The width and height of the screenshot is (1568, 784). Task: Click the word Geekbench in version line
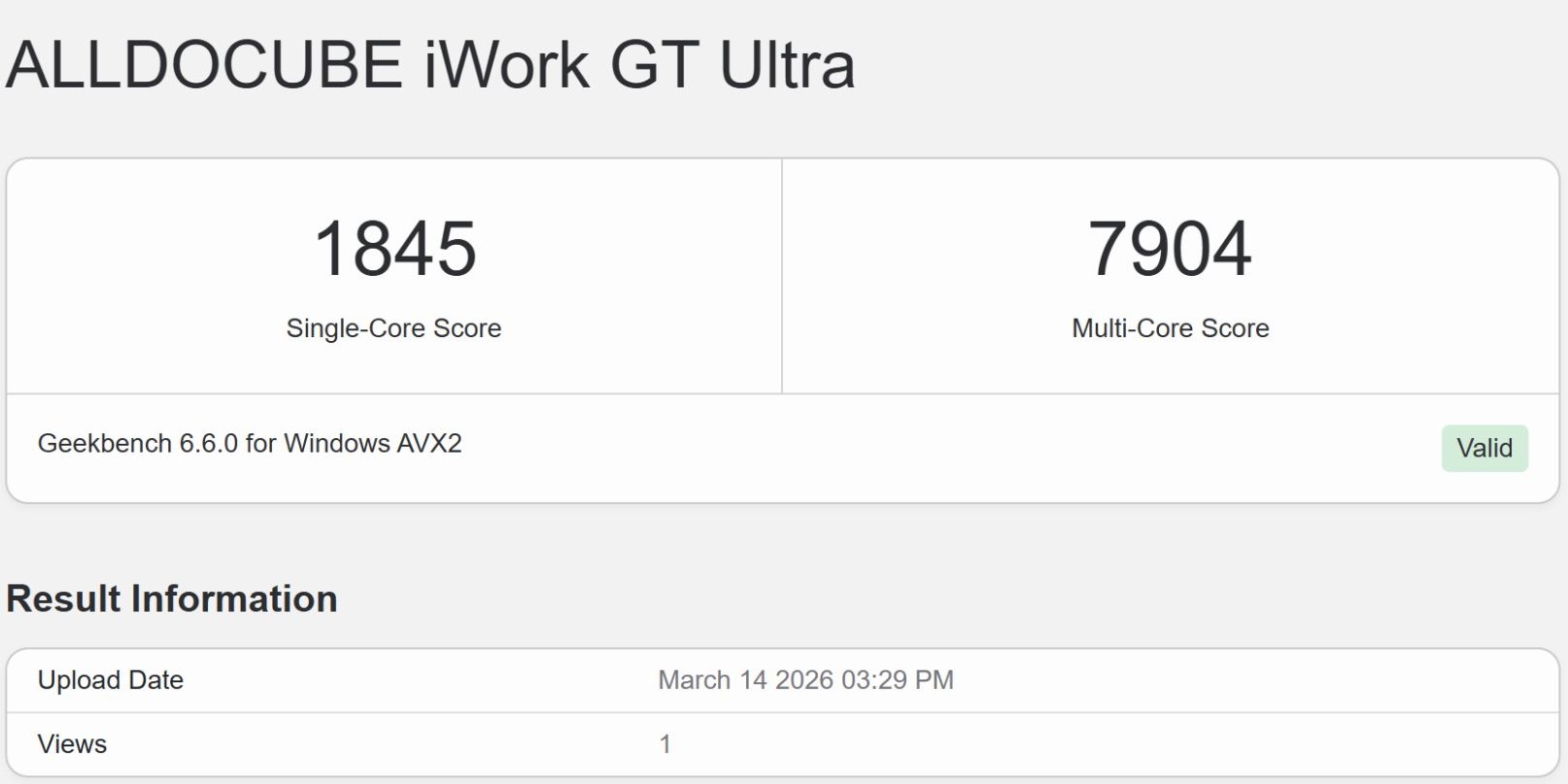105,443
